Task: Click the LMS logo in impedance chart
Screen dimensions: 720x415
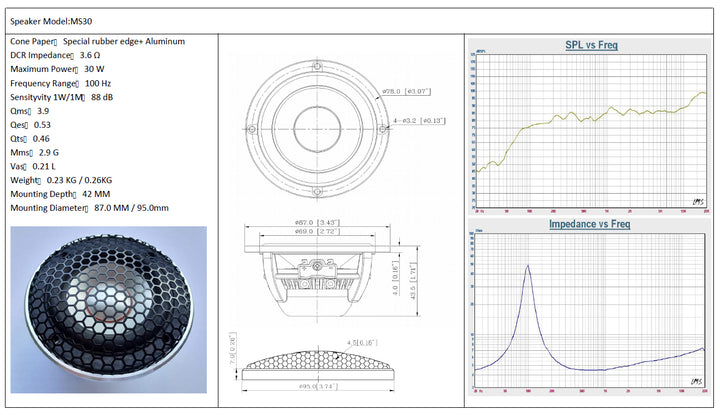Action: [x=696, y=380]
